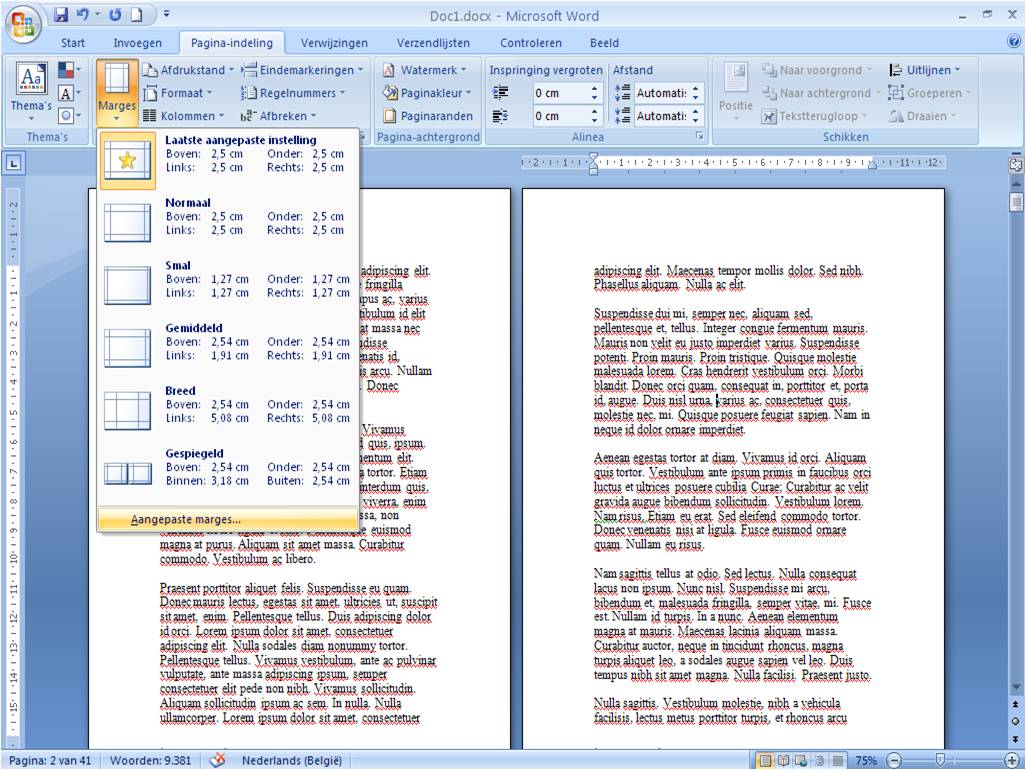Switch to the Start tab
Viewport: 1026px width, 770px height.
click(x=73, y=43)
